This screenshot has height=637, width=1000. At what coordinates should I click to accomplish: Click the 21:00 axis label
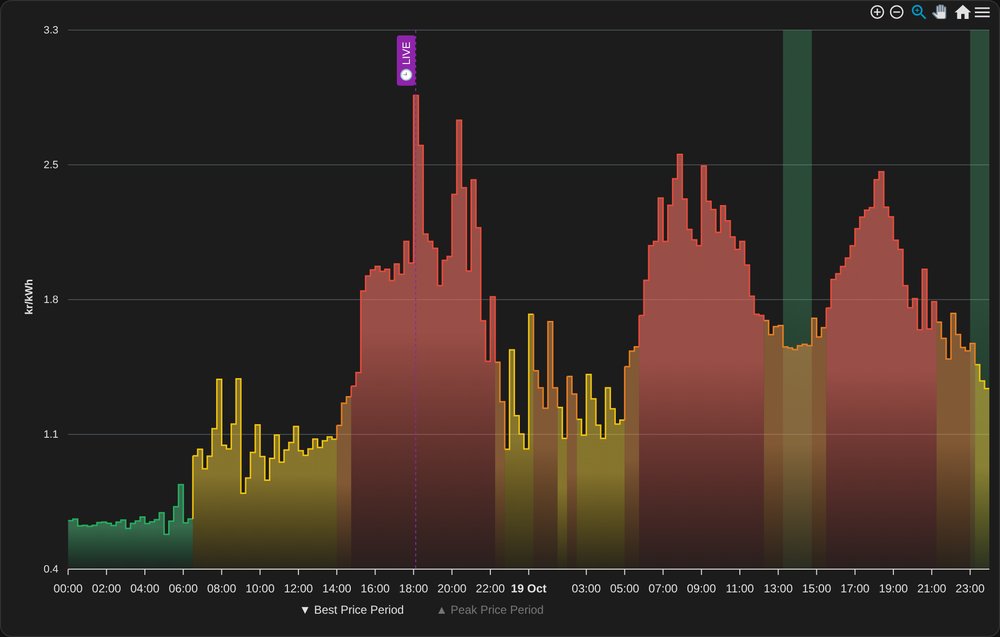[x=931, y=589]
